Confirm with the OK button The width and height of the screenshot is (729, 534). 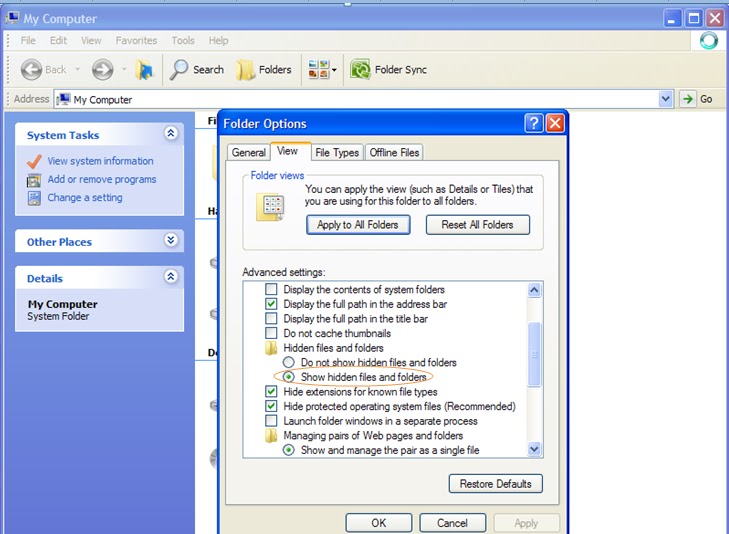[378, 523]
